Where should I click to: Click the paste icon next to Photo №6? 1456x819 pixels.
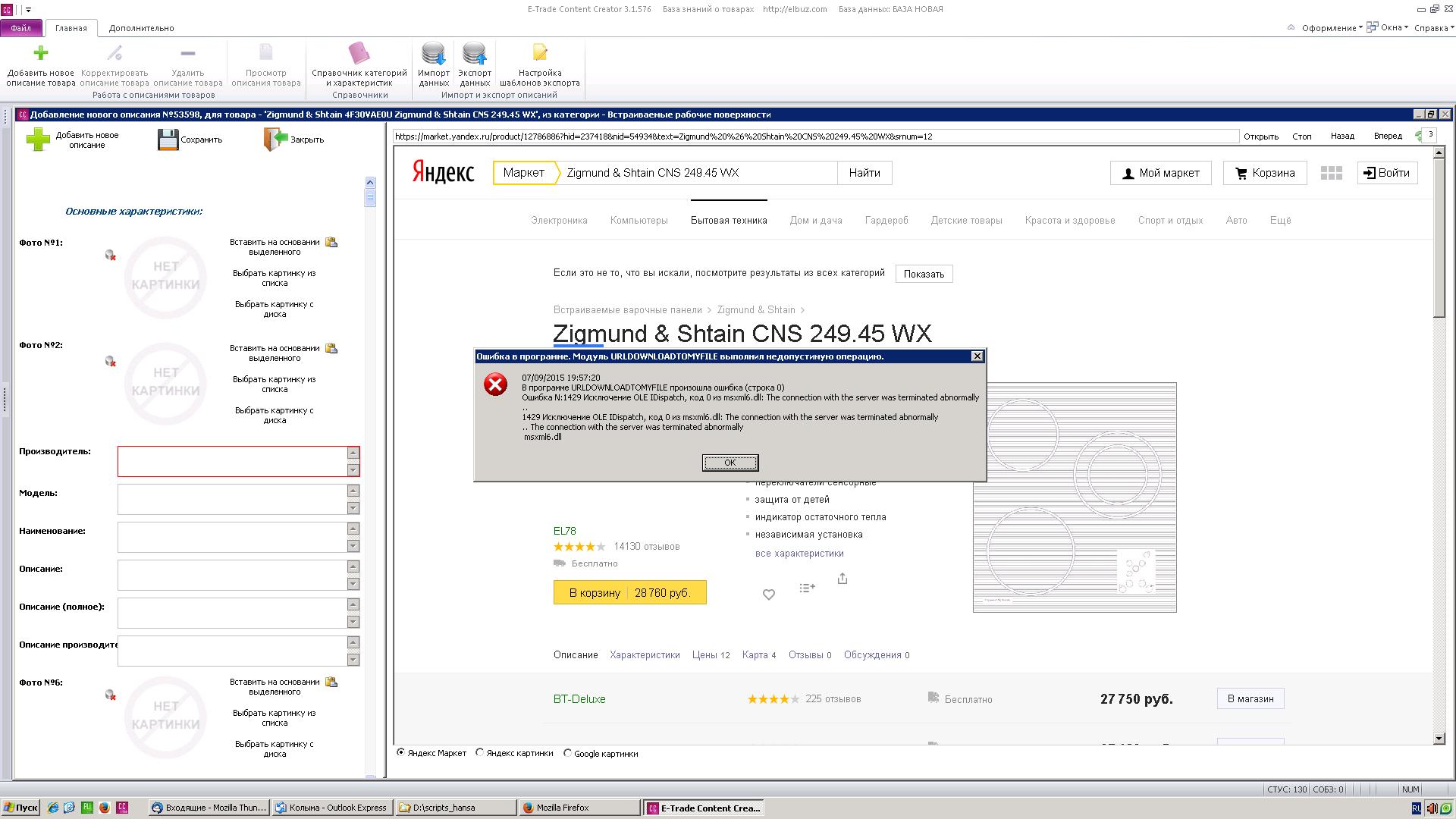tap(331, 682)
